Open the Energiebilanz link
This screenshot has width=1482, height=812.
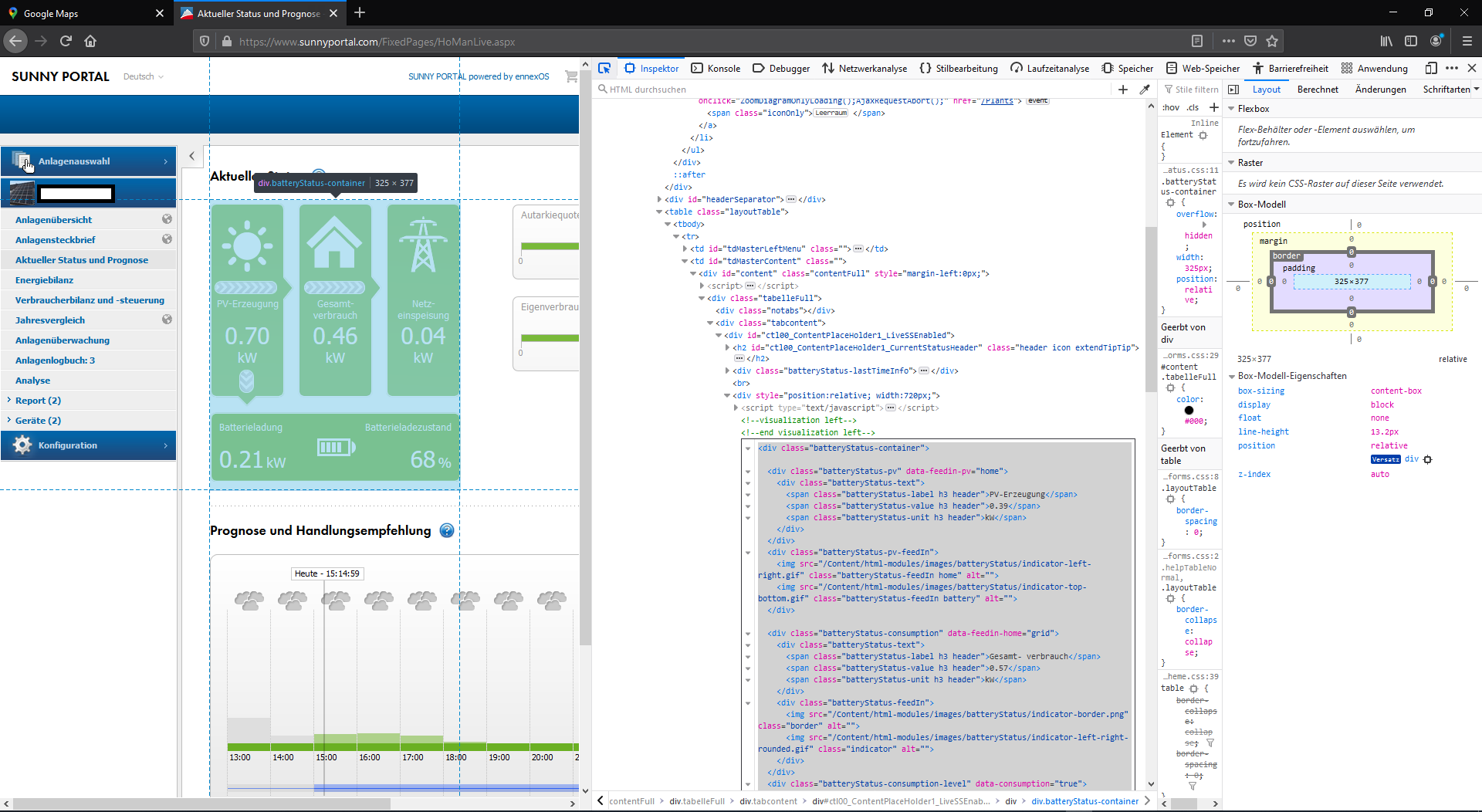[45, 280]
